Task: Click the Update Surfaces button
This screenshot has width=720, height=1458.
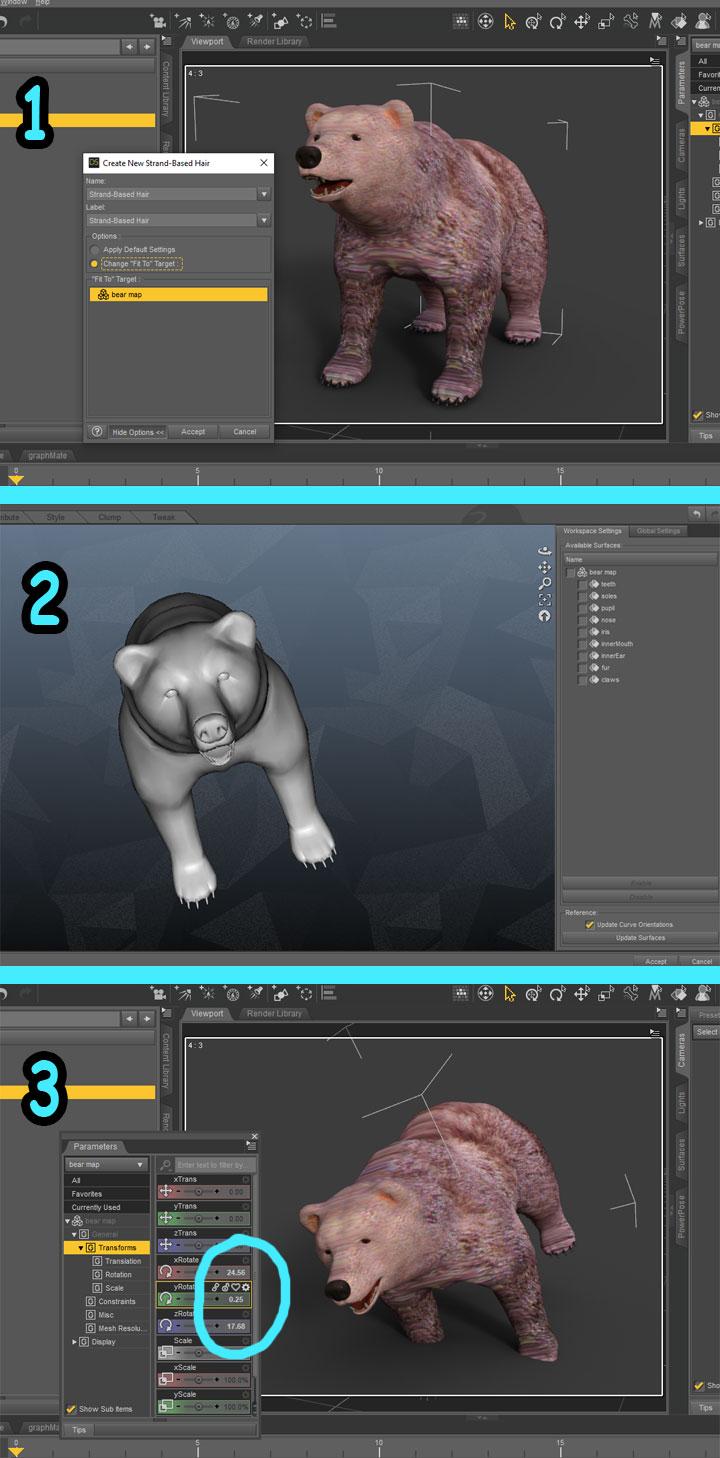Action: [639, 938]
